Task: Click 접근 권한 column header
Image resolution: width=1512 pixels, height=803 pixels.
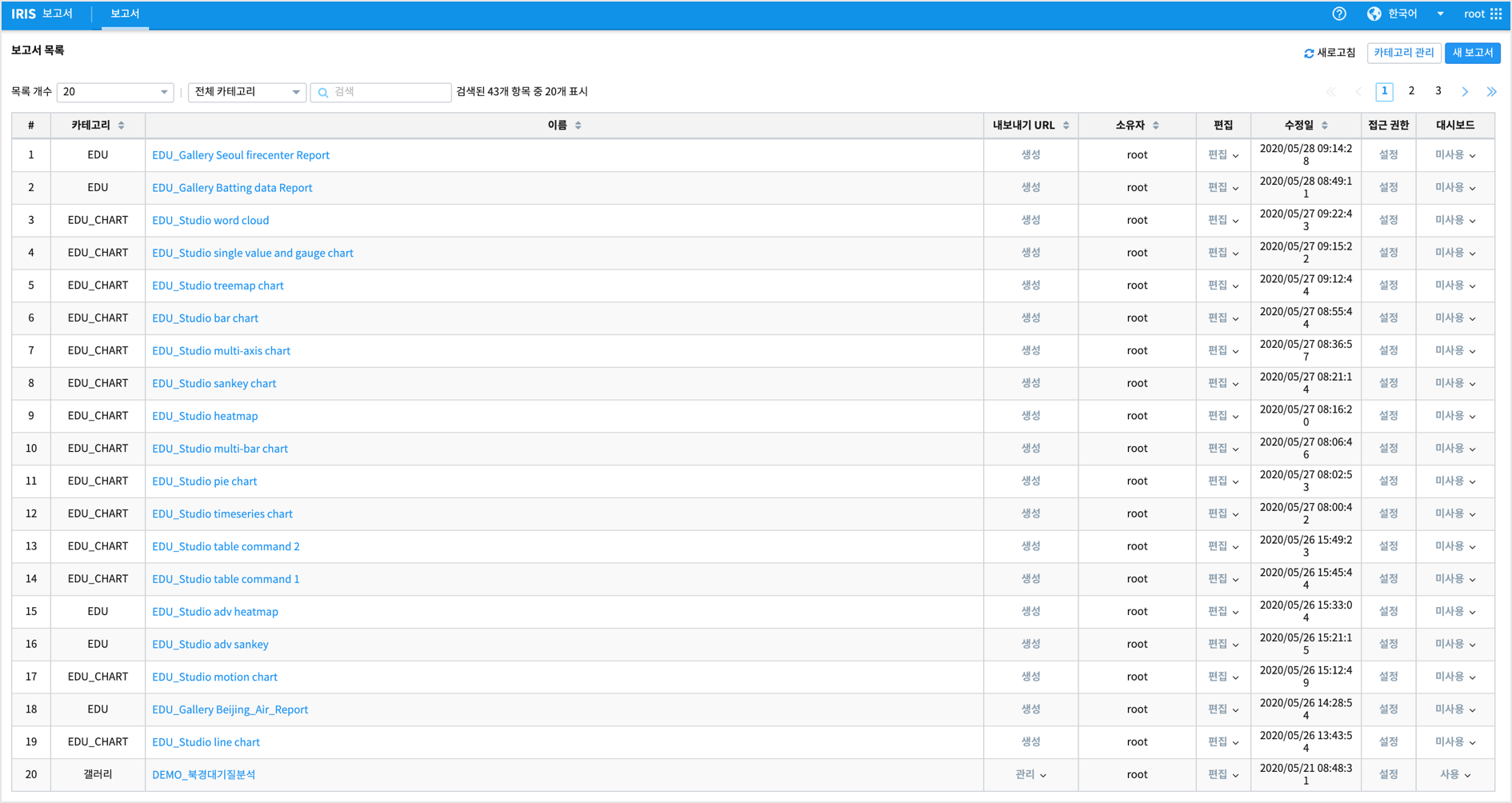Action: pos(1388,125)
